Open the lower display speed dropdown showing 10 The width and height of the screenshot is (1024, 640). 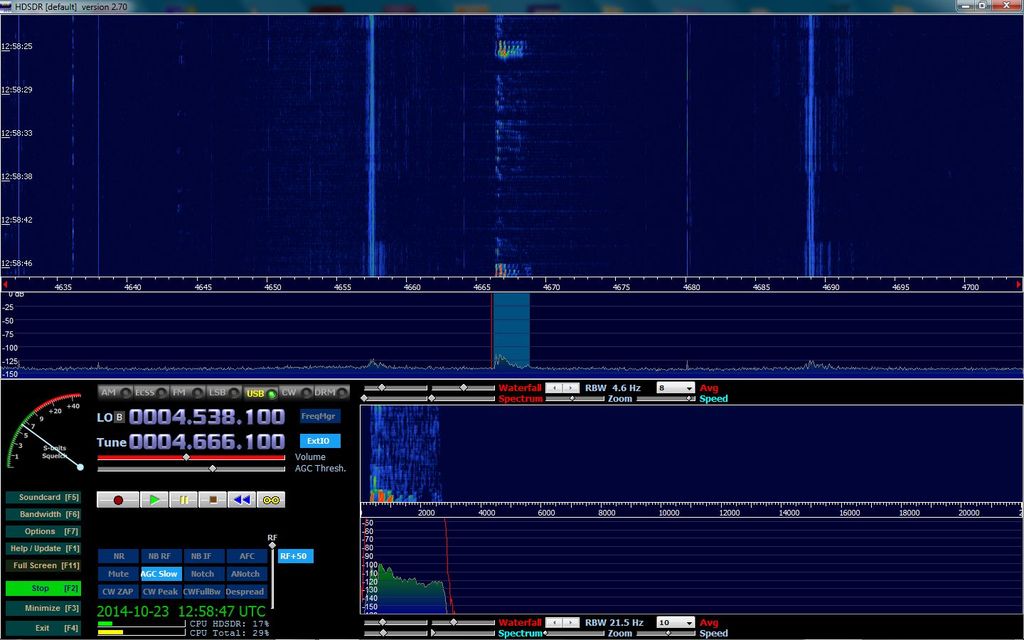tap(674, 622)
